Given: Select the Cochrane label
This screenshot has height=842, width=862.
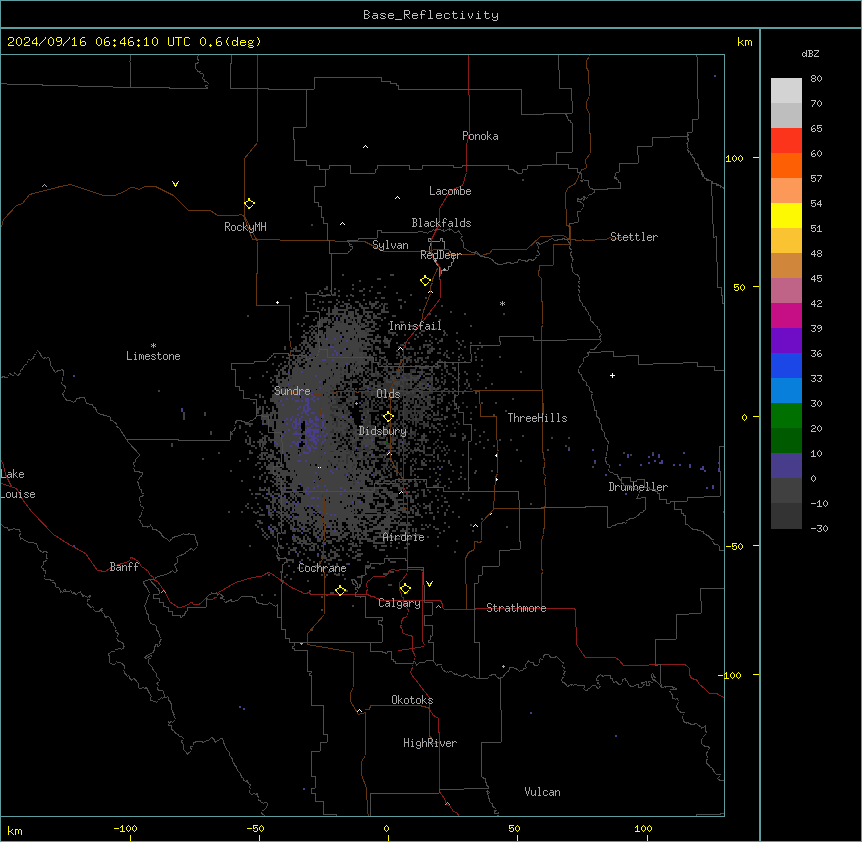Looking at the screenshot, I should [x=322, y=568].
